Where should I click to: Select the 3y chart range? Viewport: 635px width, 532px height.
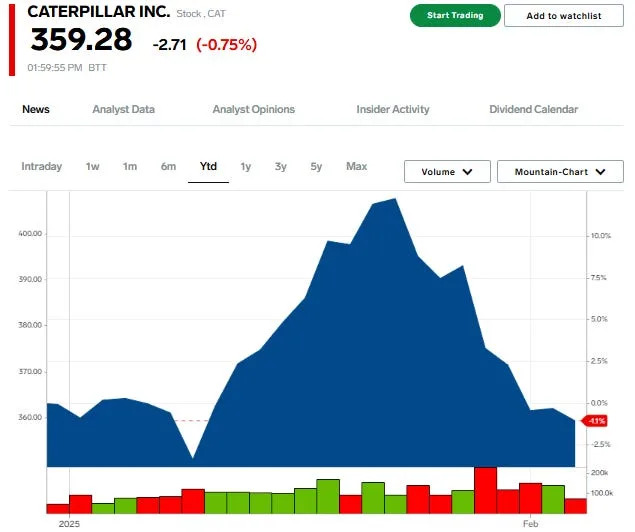[281, 166]
